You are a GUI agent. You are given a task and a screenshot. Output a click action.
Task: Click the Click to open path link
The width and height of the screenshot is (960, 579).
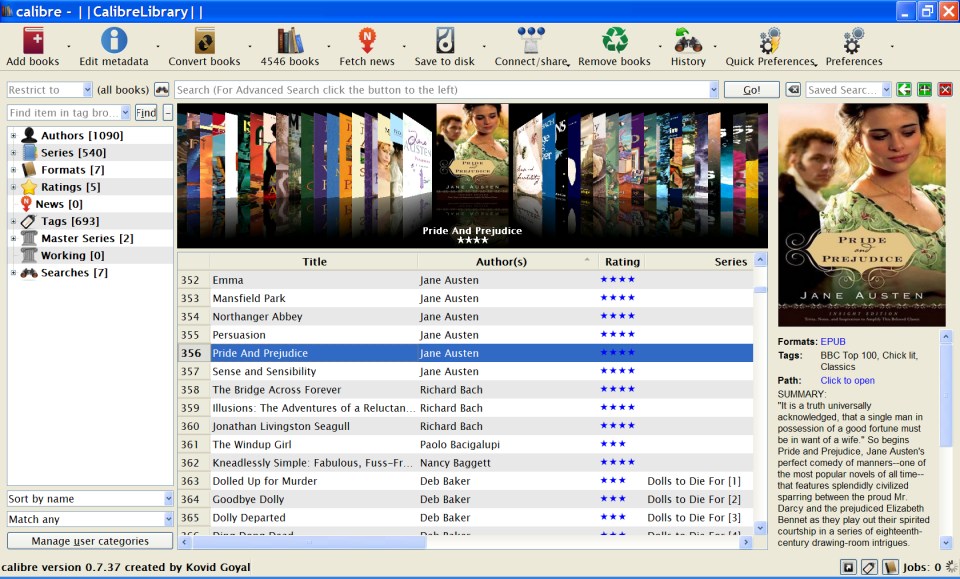pyautogui.click(x=847, y=380)
